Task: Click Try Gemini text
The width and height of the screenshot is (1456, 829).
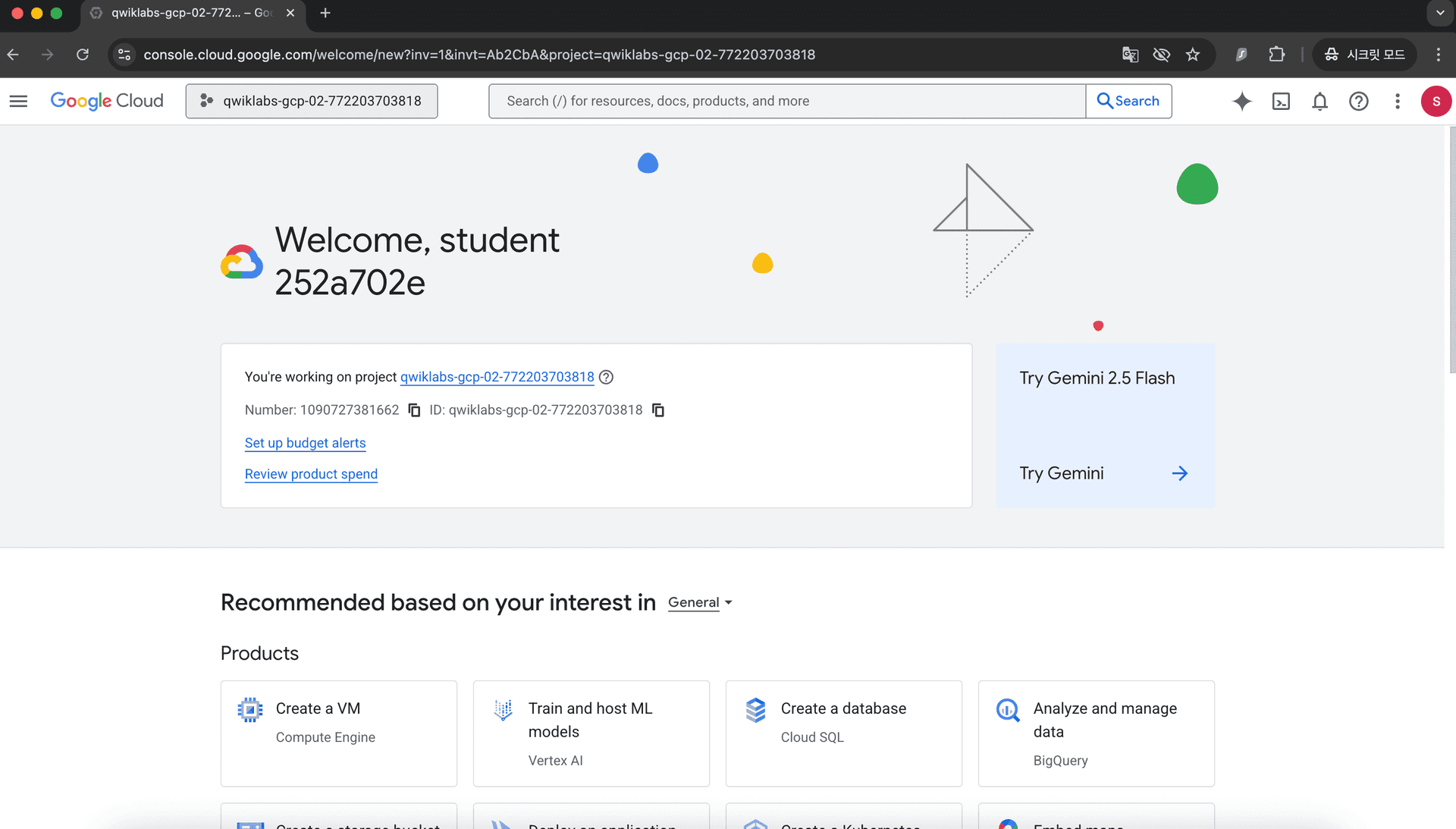Action: coord(1061,473)
